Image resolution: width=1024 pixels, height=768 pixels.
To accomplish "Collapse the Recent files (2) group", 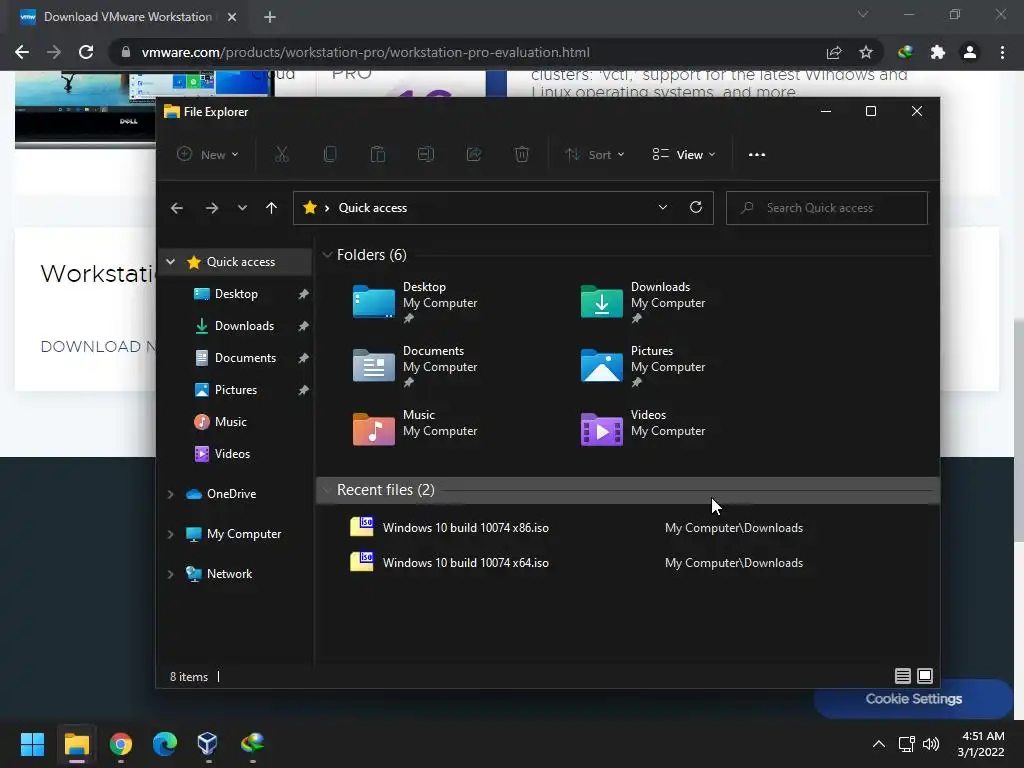I will coord(327,490).
